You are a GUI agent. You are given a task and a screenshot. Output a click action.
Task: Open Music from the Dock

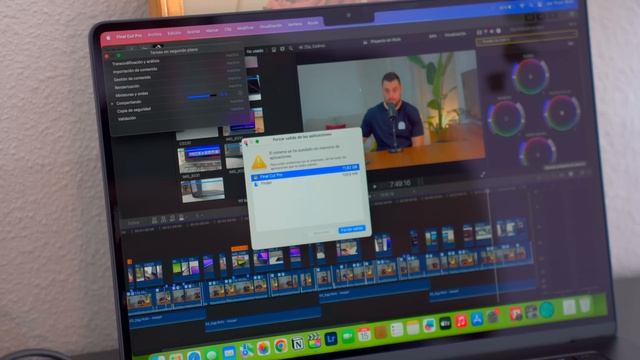(x=461, y=321)
